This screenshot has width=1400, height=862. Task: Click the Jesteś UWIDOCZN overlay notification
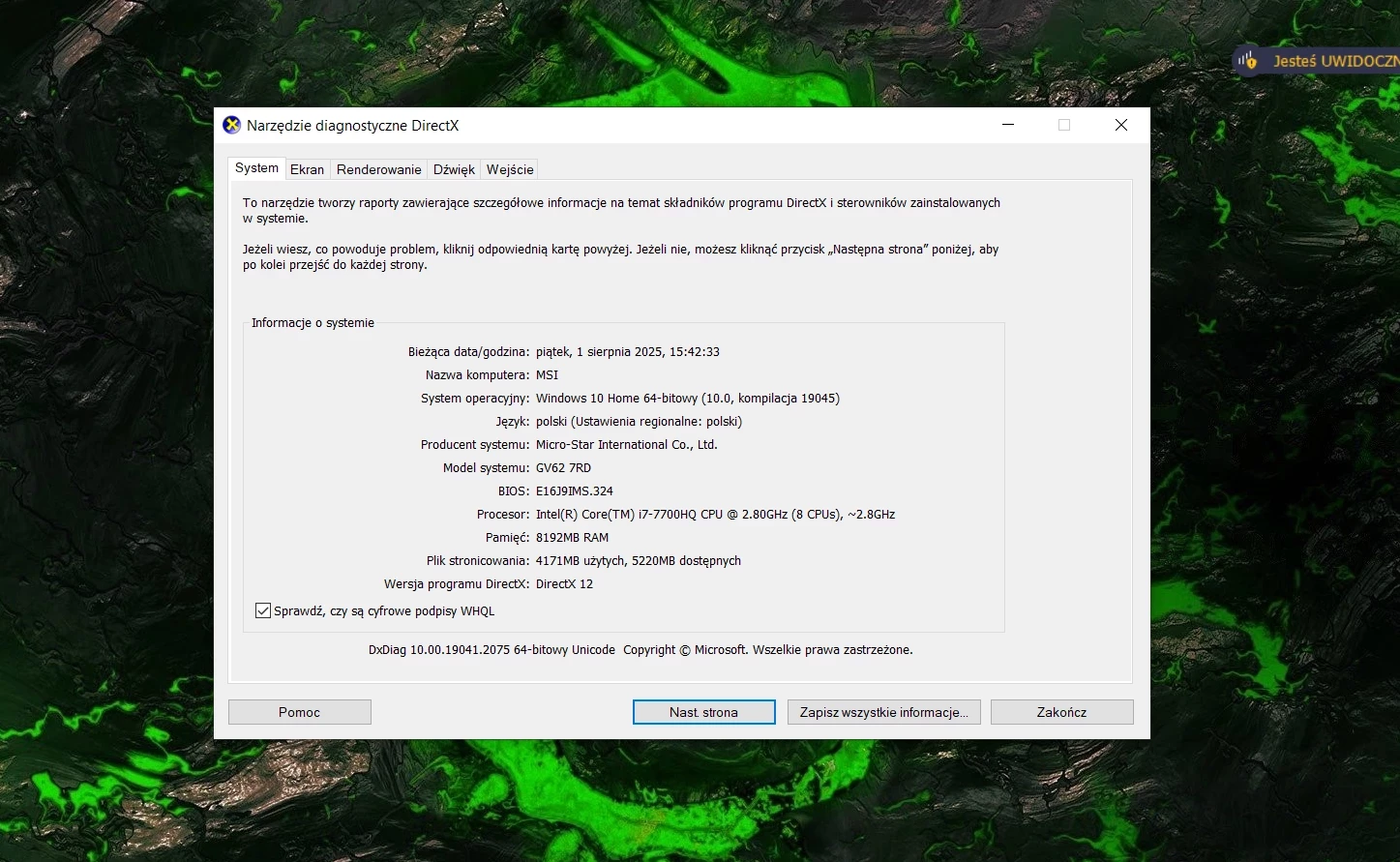pos(1317,61)
